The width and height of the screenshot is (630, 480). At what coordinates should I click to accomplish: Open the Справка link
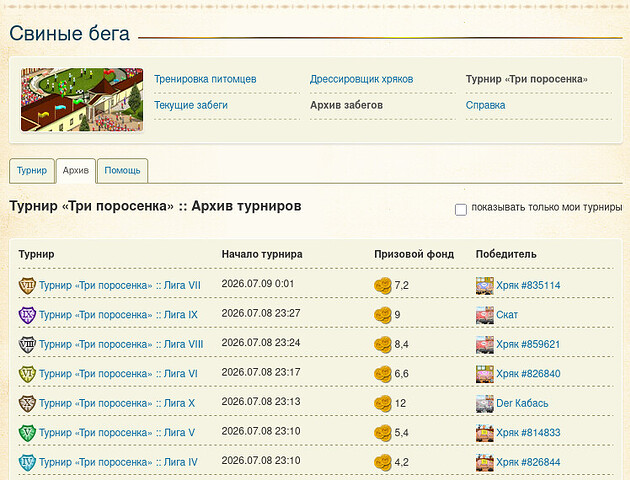(485, 105)
